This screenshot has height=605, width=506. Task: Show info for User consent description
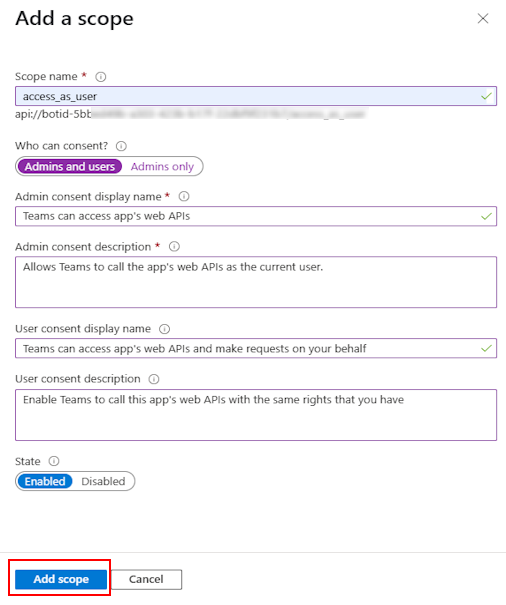pos(154,379)
